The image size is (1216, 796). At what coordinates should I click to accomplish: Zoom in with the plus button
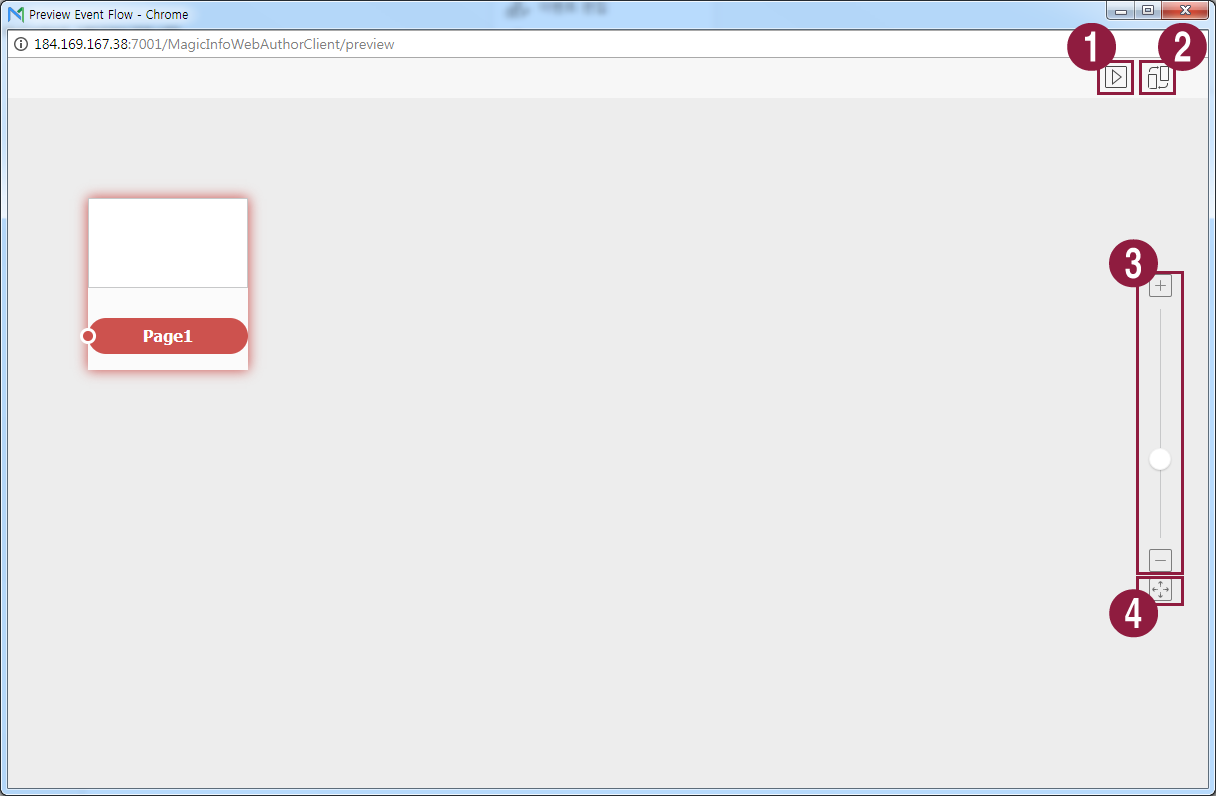1160,287
